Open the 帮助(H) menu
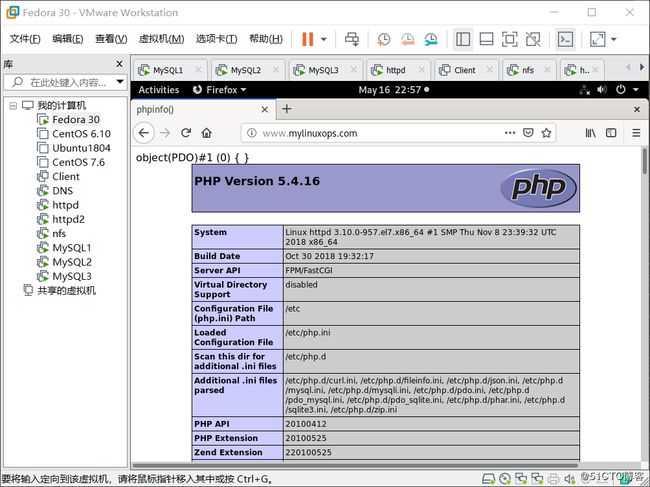Viewport: 650px width, 487px height. 266,39
